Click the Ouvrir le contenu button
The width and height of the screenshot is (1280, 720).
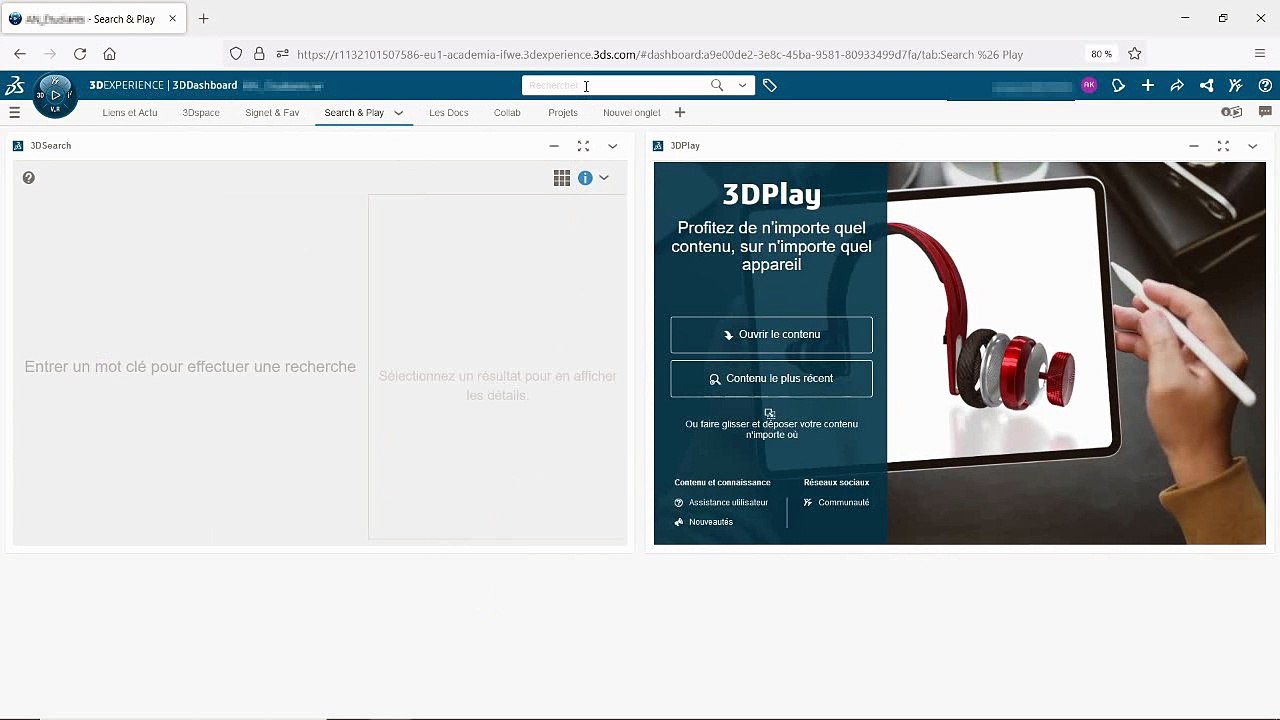[x=771, y=335]
